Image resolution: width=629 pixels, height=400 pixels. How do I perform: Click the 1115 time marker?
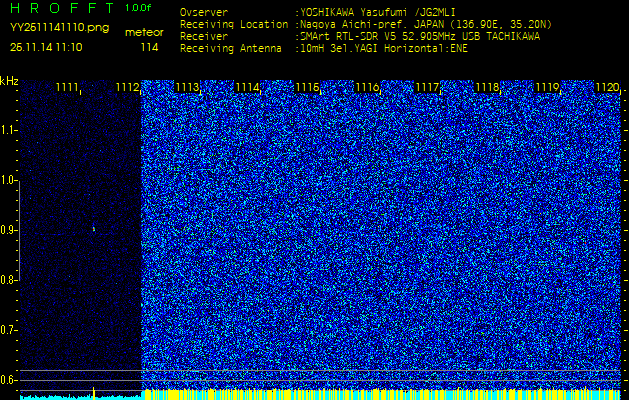[307, 87]
